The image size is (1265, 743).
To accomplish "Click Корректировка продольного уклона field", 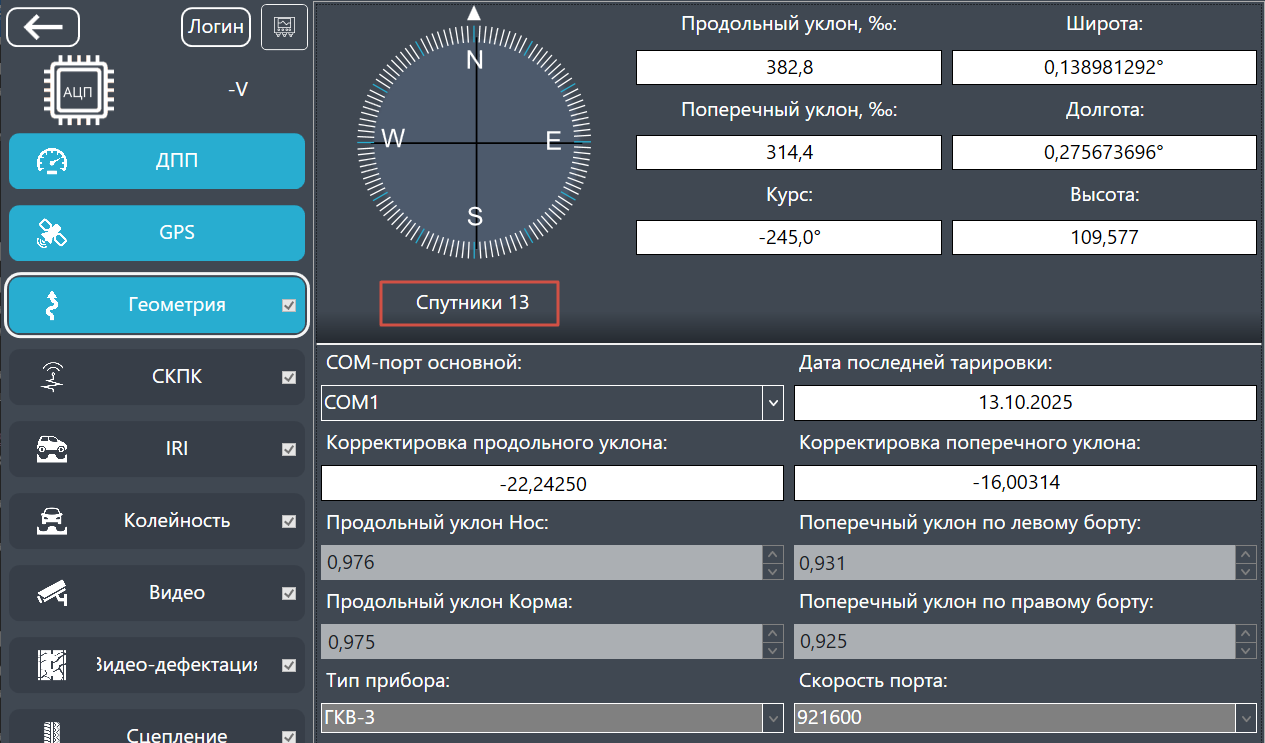I will (x=552, y=483).
